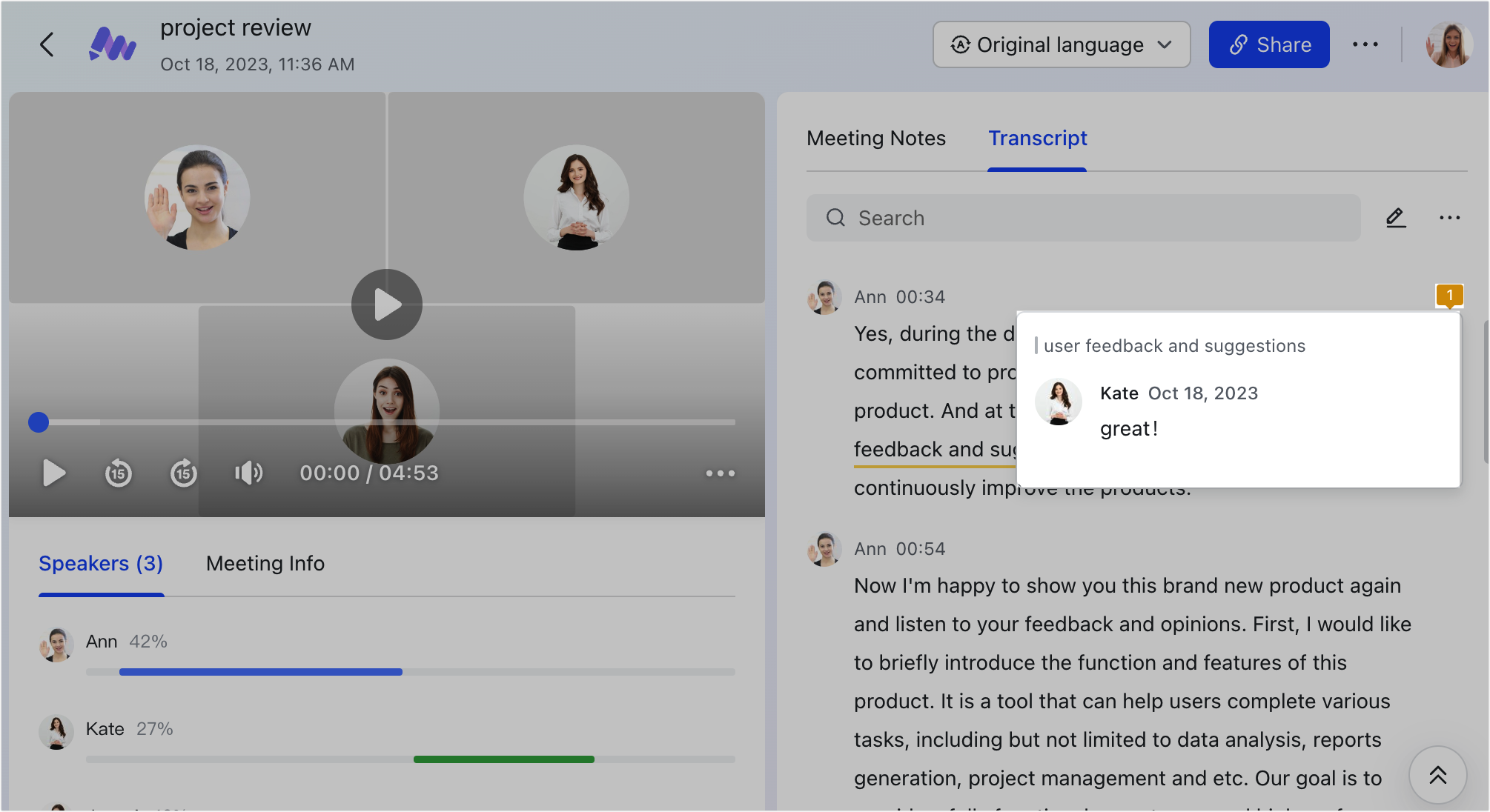This screenshot has height=812, width=1490.
Task: Click the transcript Search field
Action: pyautogui.click(x=1084, y=218)
